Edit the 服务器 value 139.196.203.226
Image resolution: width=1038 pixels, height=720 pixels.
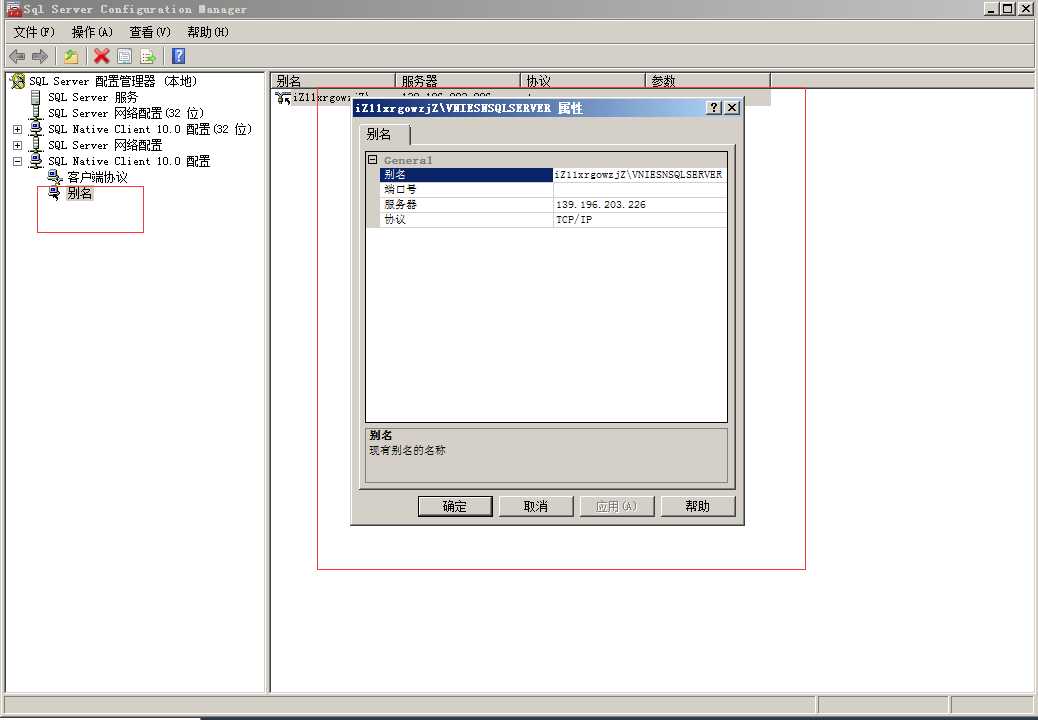(x=639, y=204)
